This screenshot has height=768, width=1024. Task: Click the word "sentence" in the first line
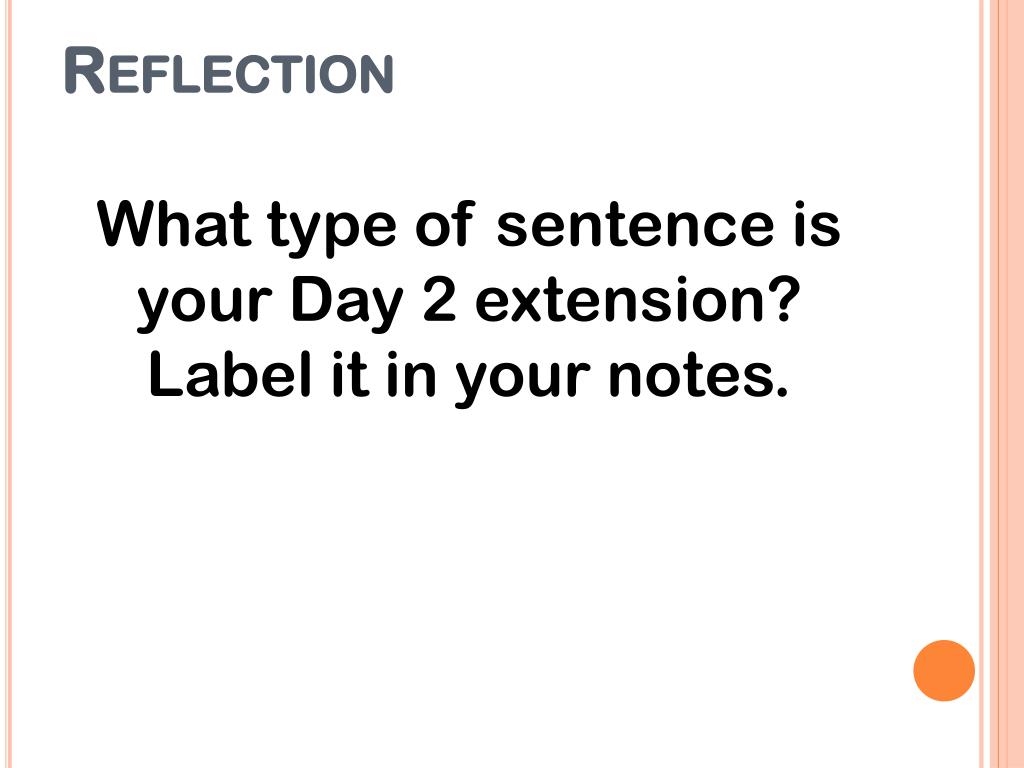click(635, 225)
